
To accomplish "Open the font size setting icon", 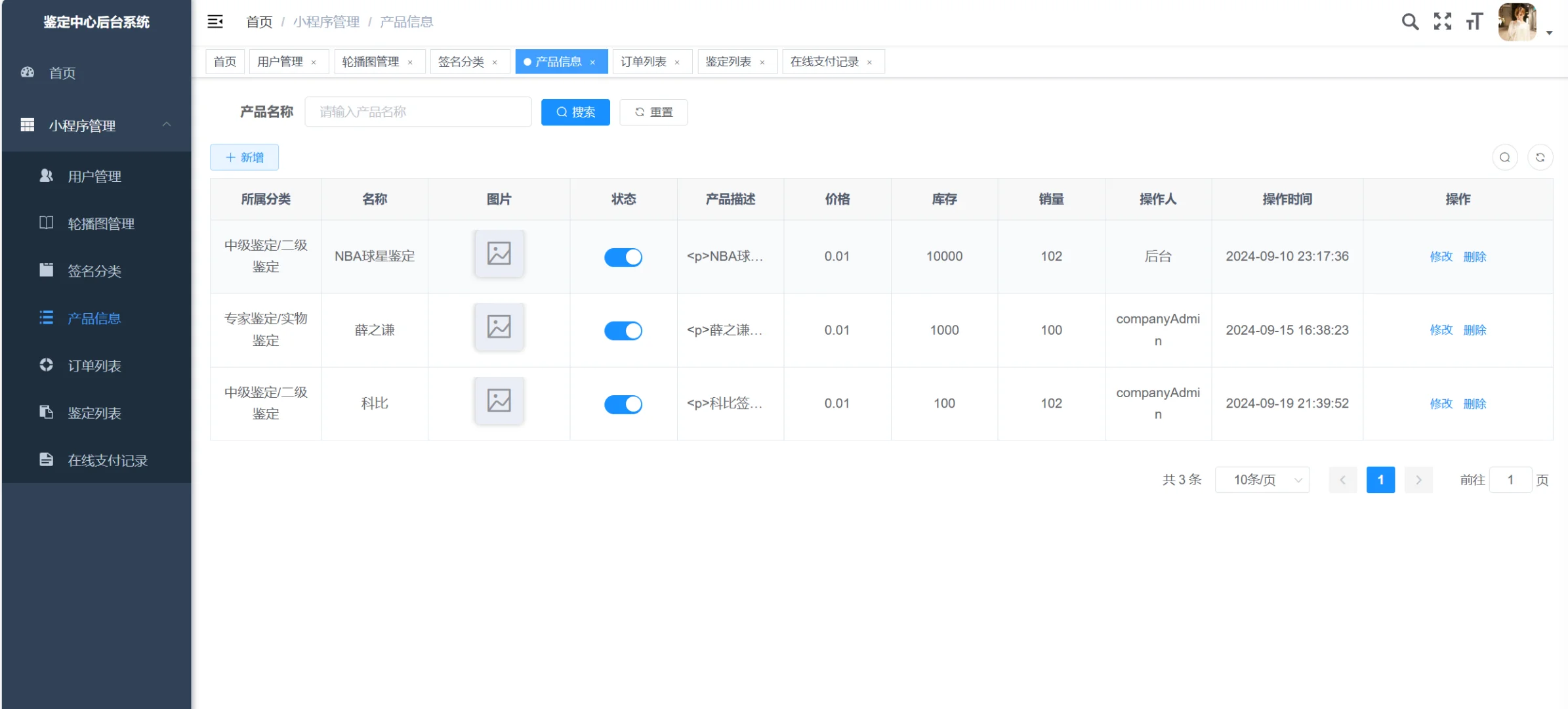I will [x=1474, y=22].
